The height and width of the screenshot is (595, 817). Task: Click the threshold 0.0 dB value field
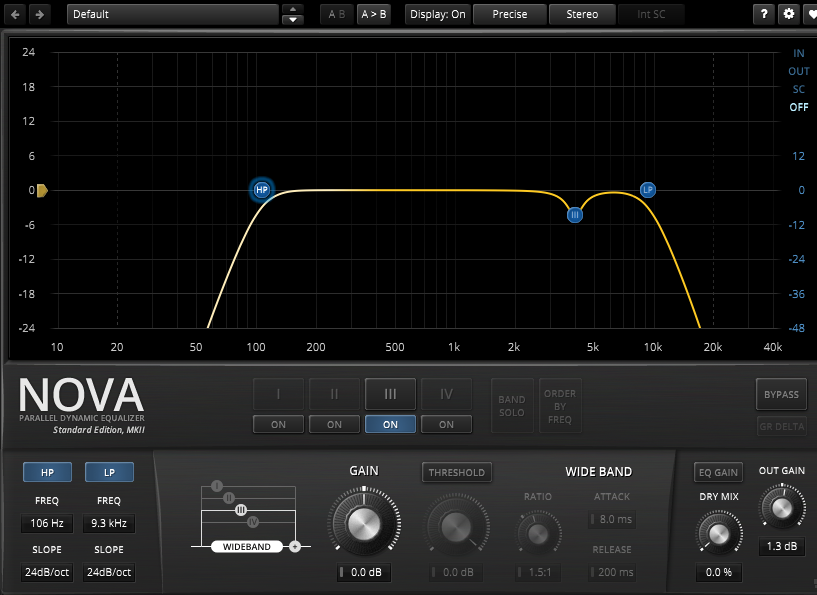pyautogui.click(x=456, y=572)
